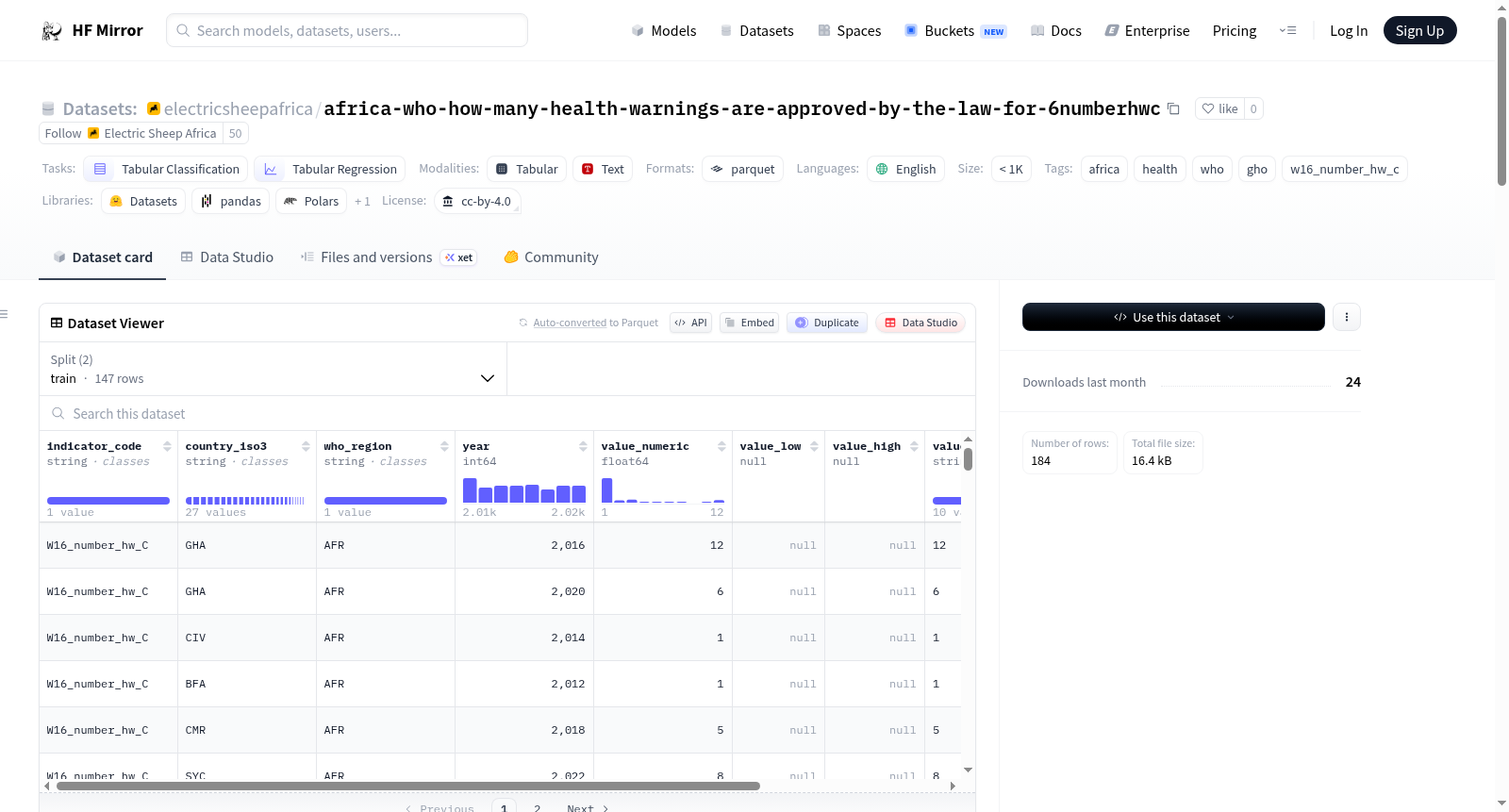Image resolution: width=1509 pixels, height=812 pixels.
Task: Open the Use this dataset dropdown
Action: click(1173, 317)
